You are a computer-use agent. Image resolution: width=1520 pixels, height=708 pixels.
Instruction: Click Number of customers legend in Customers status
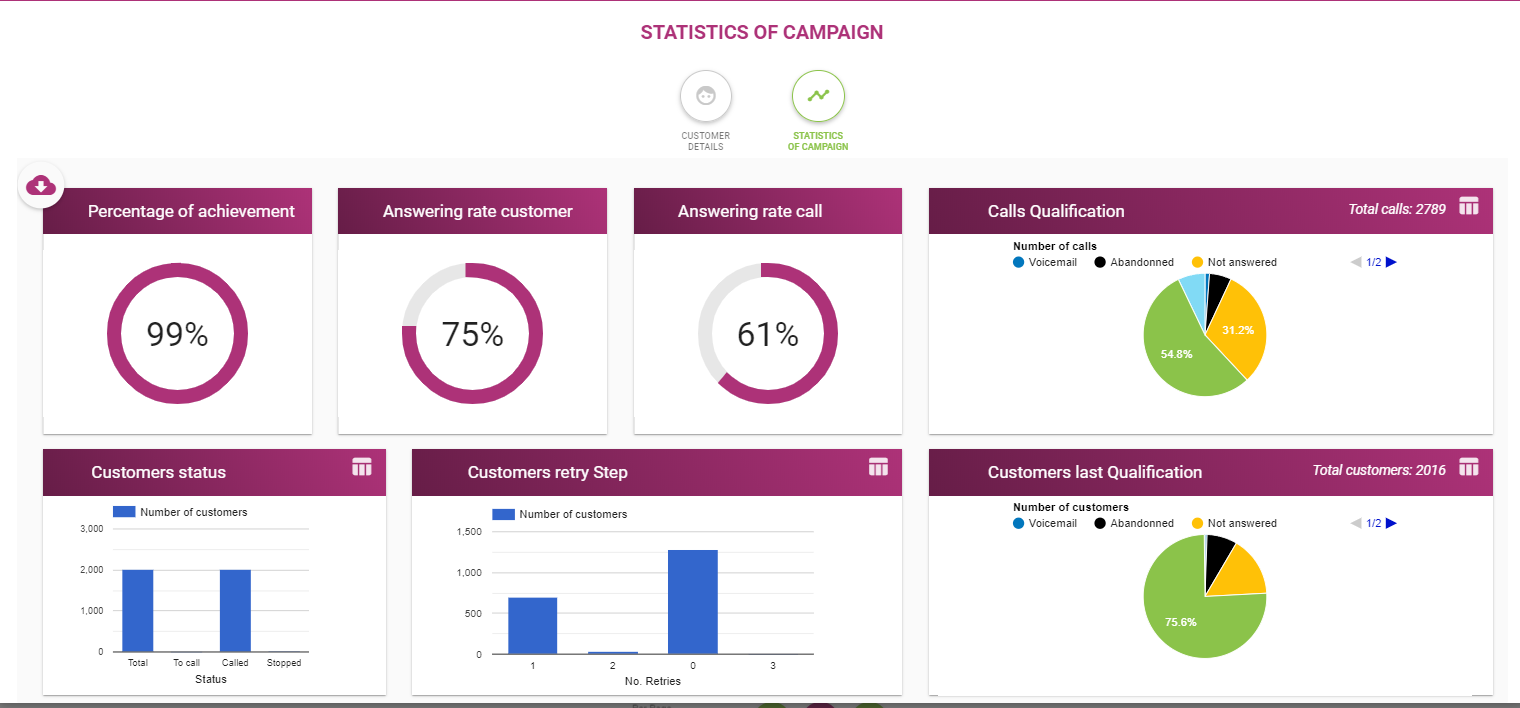180,512
